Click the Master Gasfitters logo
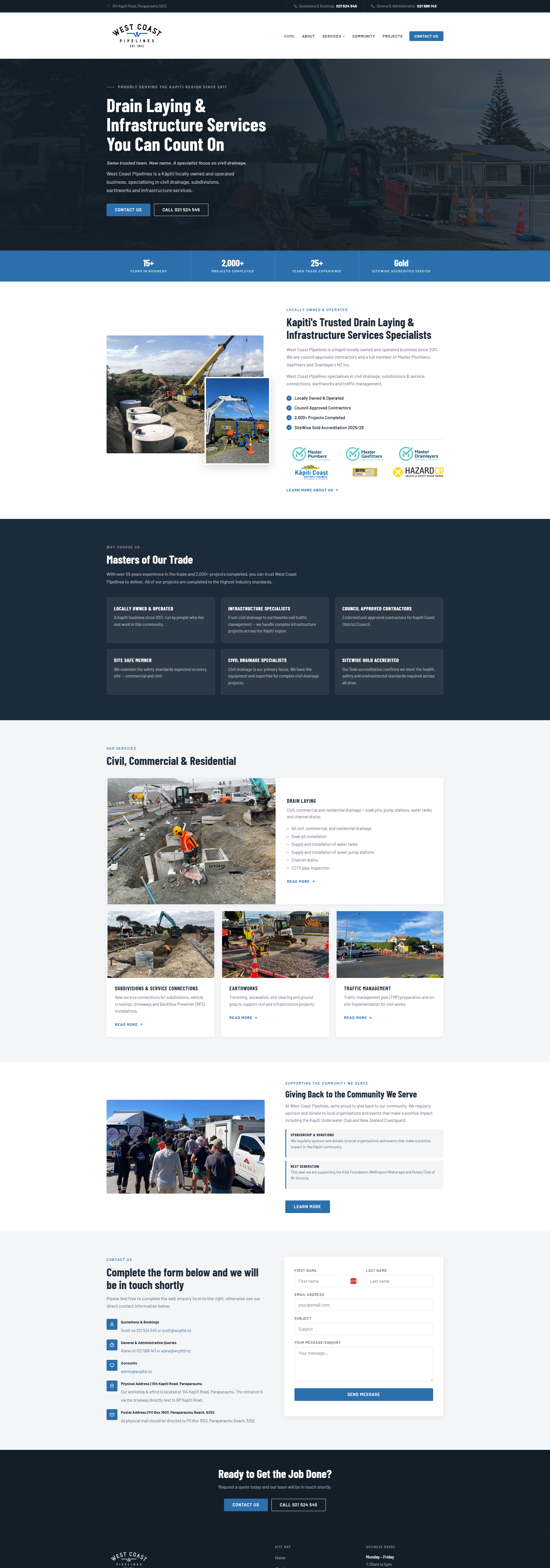Viewport: 550px width, 1568px height. click(364, 454)
